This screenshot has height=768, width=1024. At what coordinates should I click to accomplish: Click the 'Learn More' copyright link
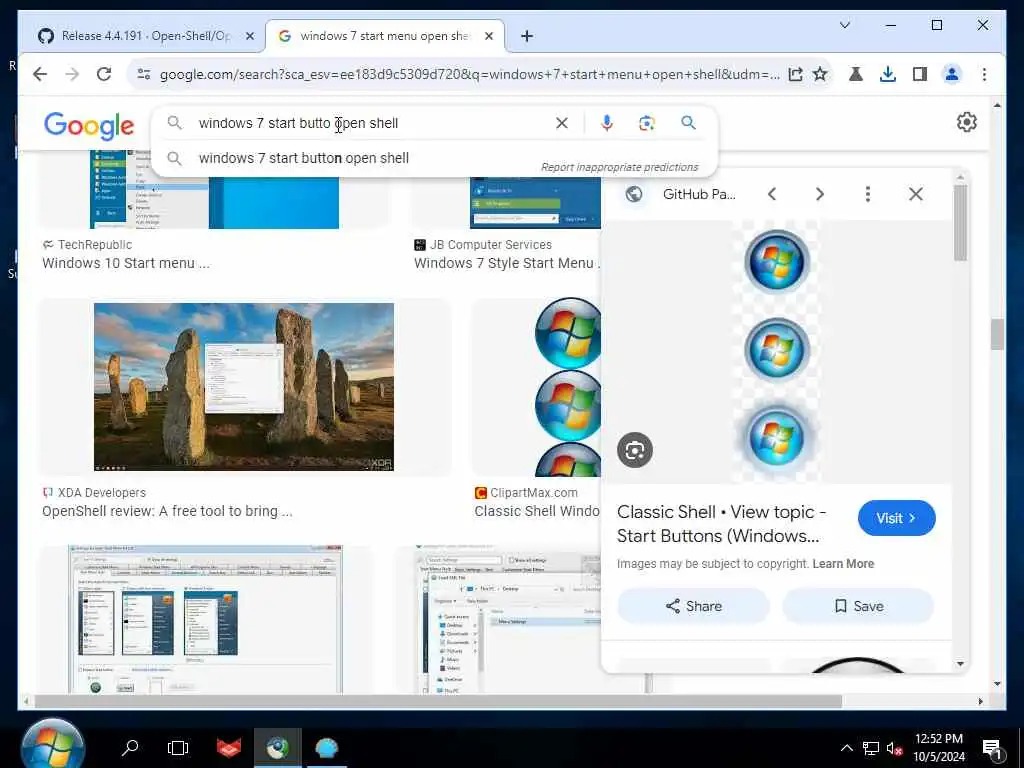click(x=843, y=564)
